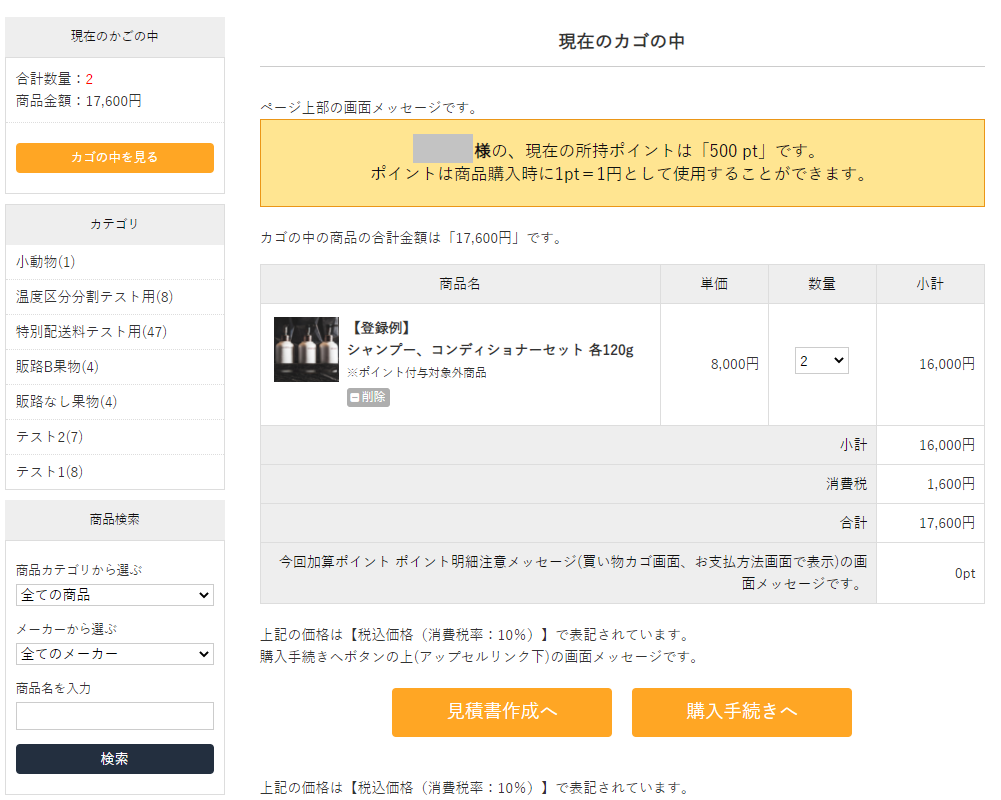Viewport: 1001px width, 800px height.
Task: Open the テスト1(8) category
Action: 50,472
